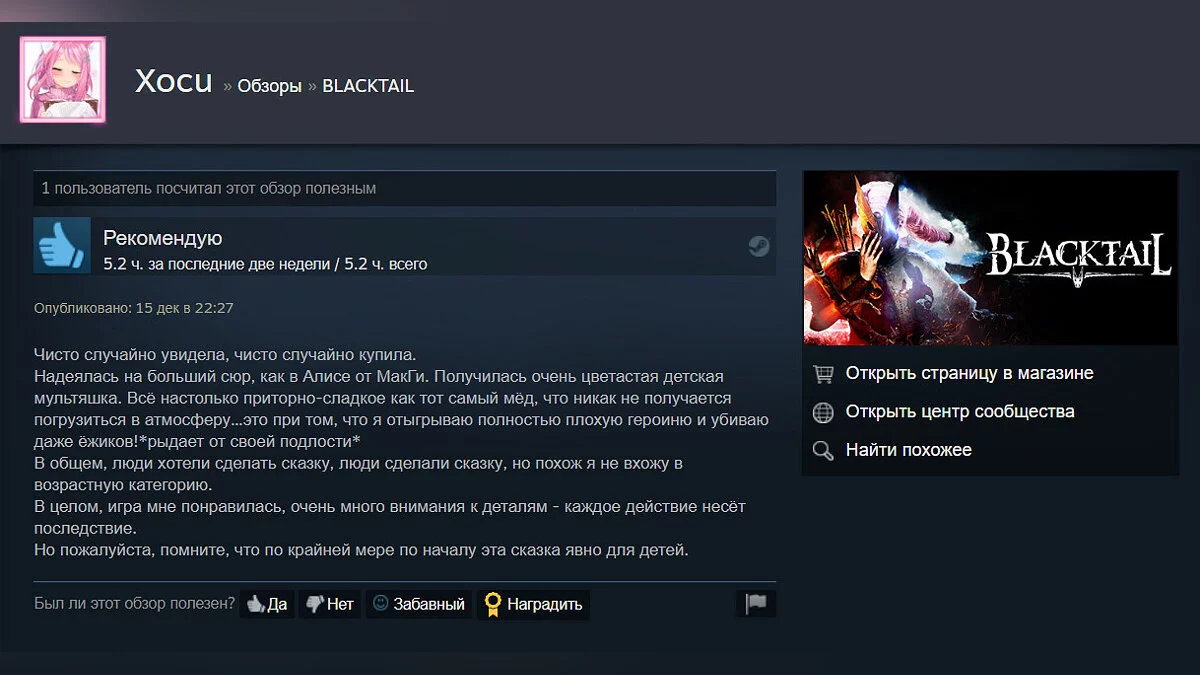Vote Да with thumbs-up button

click(267, 604)
